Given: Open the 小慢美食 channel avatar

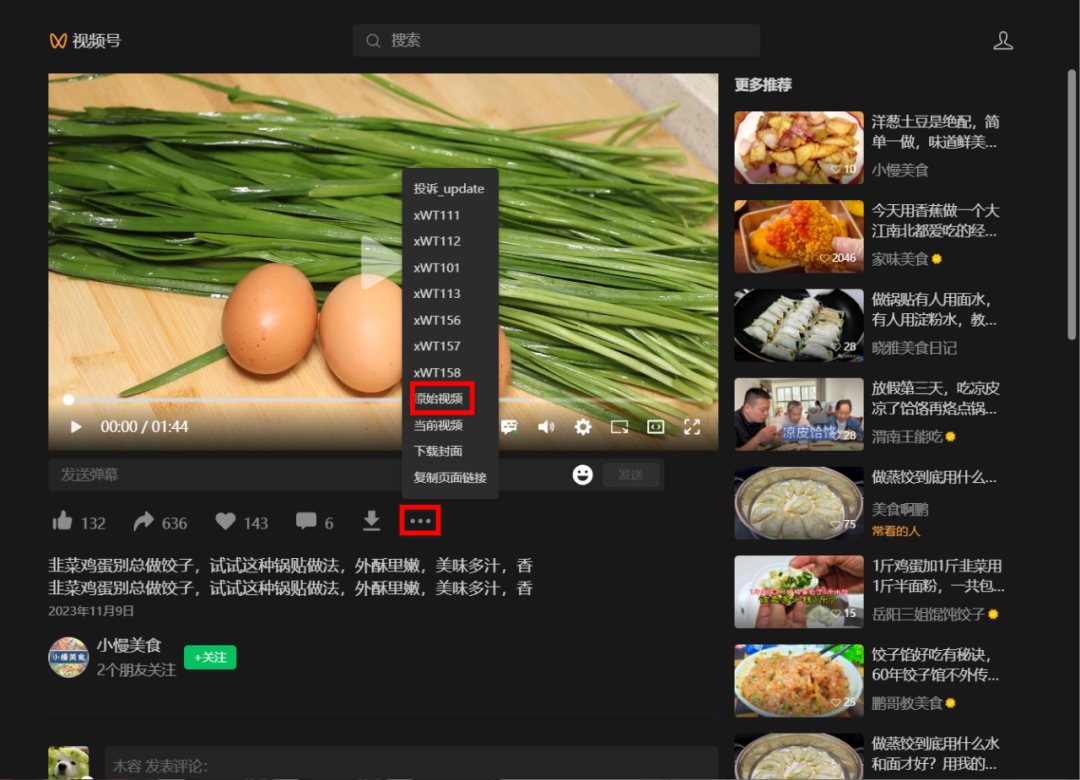Looking at the screenshot, I should pos(68,657).
